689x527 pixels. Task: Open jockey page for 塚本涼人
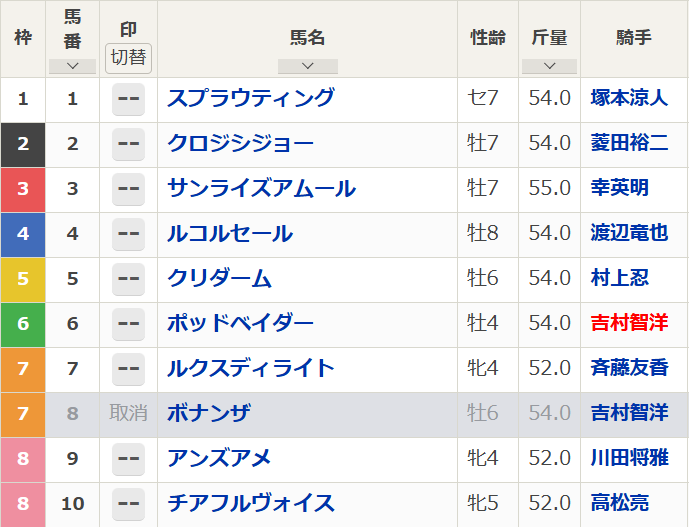(x=629, y=98)
